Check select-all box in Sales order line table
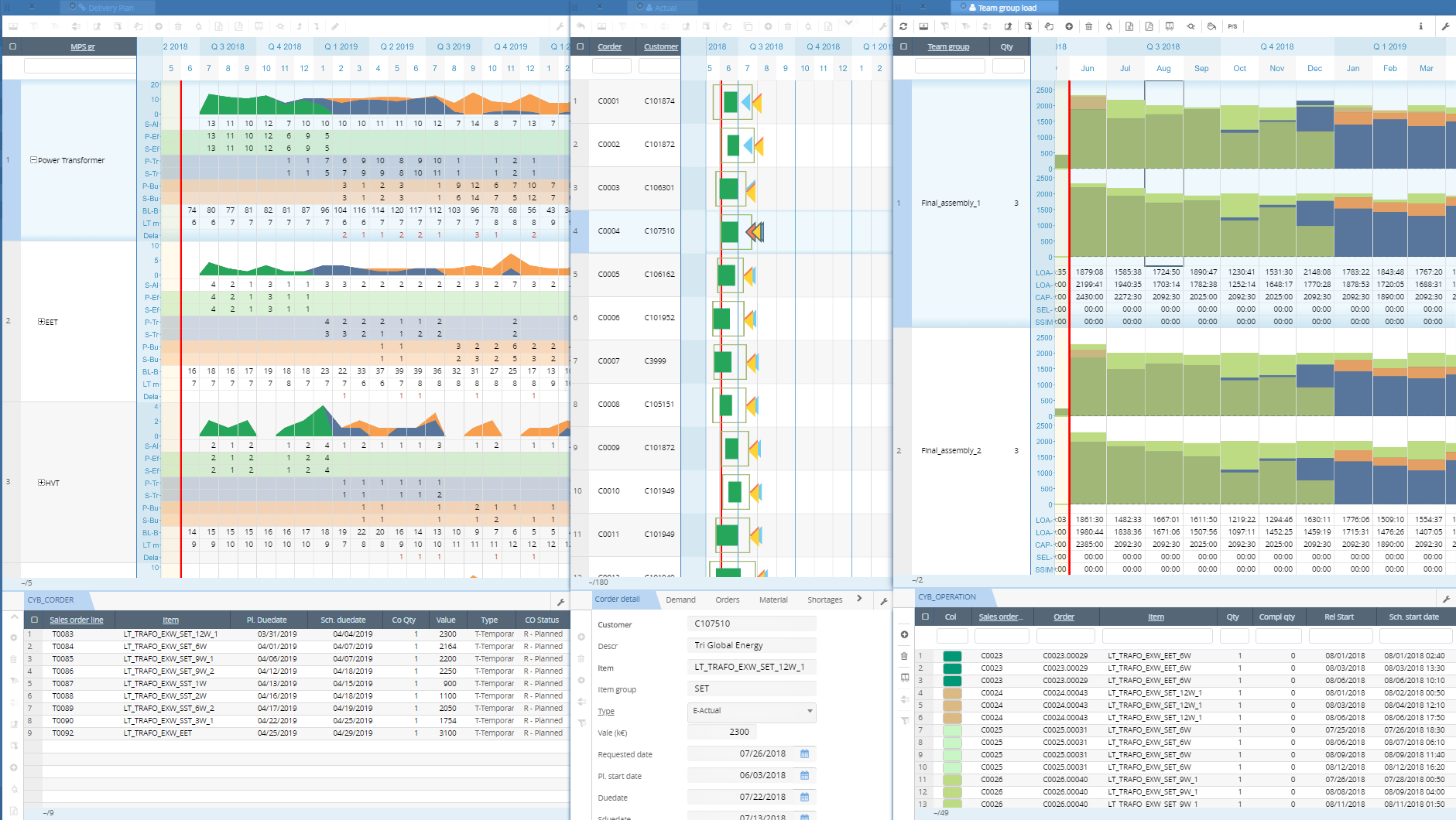Viewport: 1456px width, 820px height. point(34,620)
